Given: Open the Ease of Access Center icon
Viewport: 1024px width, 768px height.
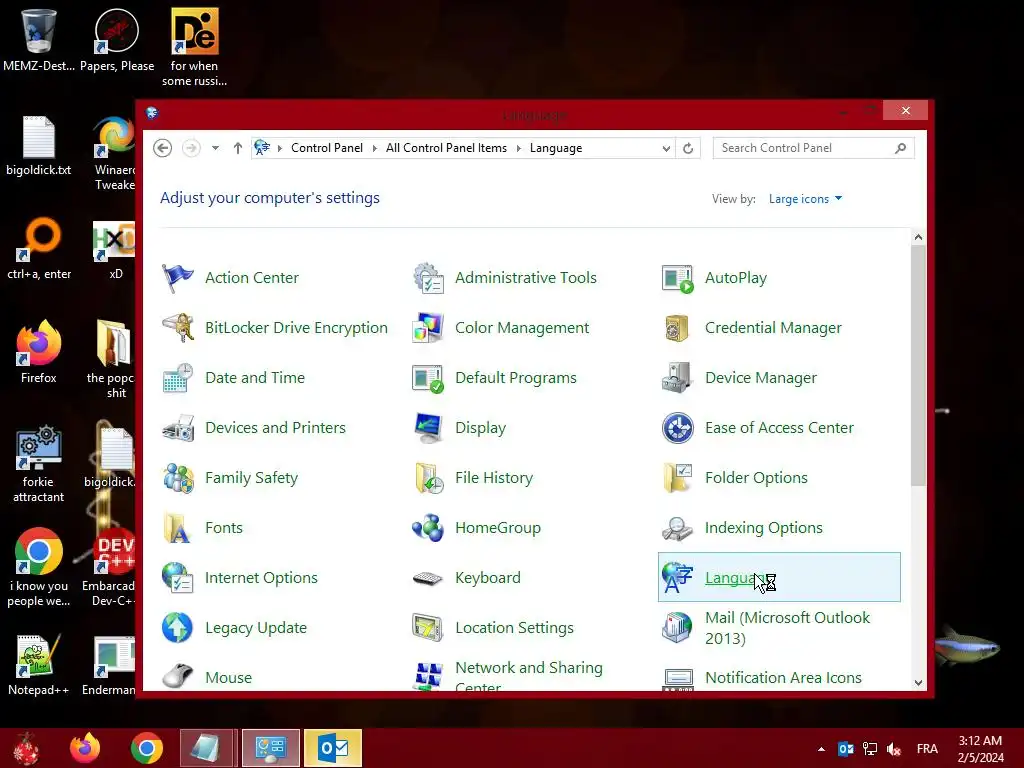Looking at the screenshot, I should click(x=678, y=428).
